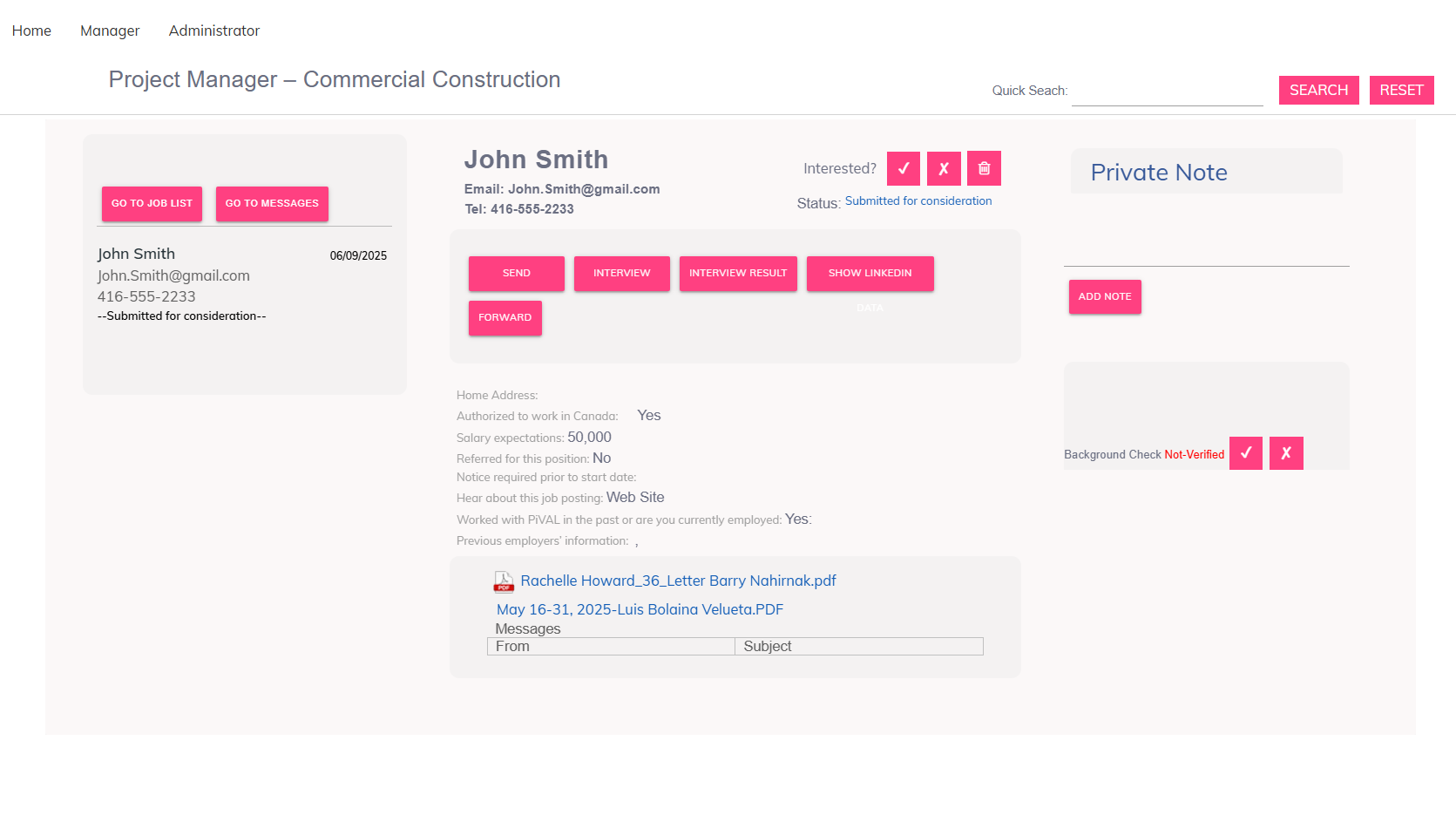Click SEND to message the candidate
This screenshot has width=1456, height=815.
516,273
